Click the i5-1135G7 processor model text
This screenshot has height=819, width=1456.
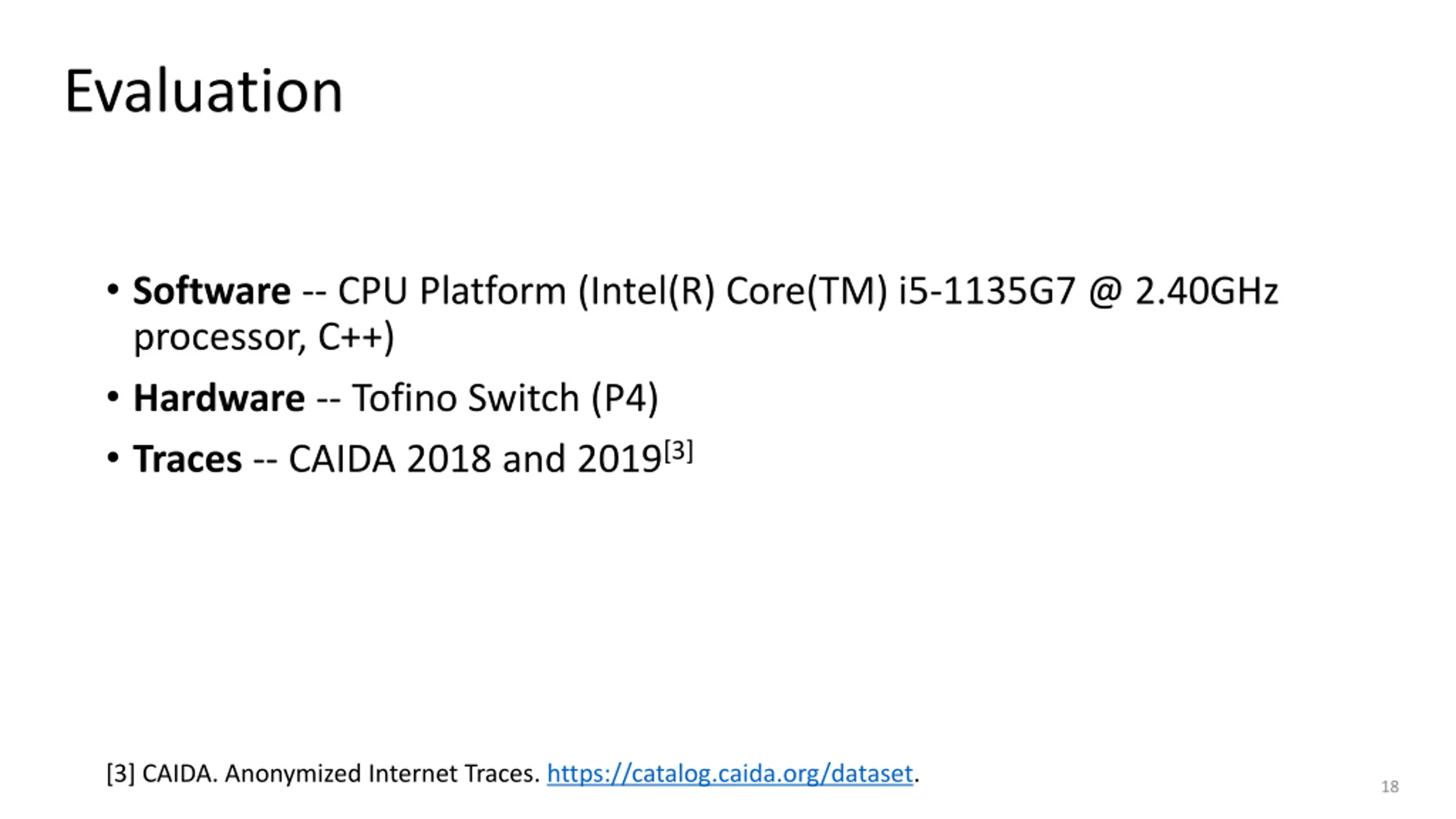(987, 291)
